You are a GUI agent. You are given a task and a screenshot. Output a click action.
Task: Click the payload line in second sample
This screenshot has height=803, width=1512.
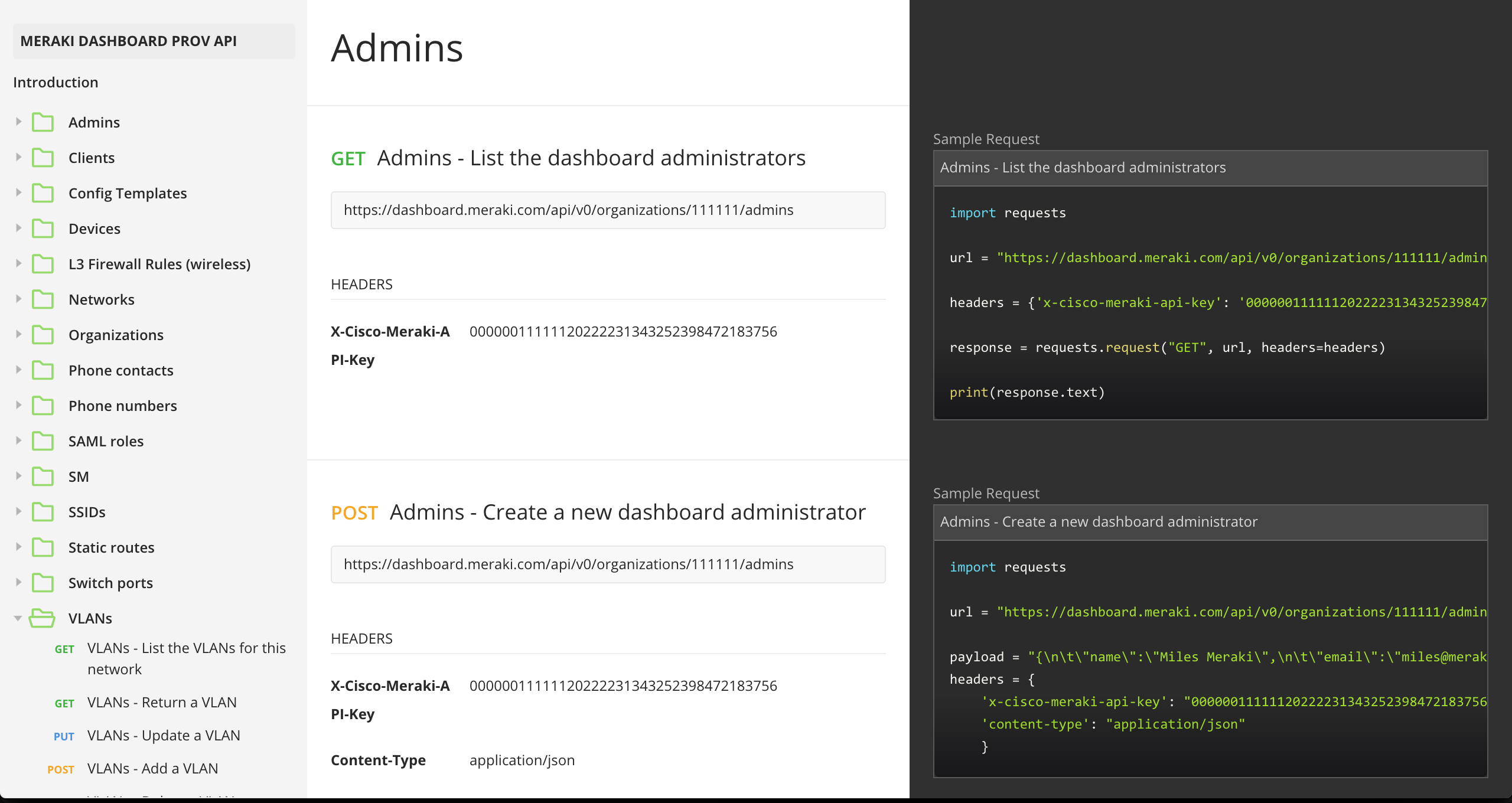click(1218, 657)
